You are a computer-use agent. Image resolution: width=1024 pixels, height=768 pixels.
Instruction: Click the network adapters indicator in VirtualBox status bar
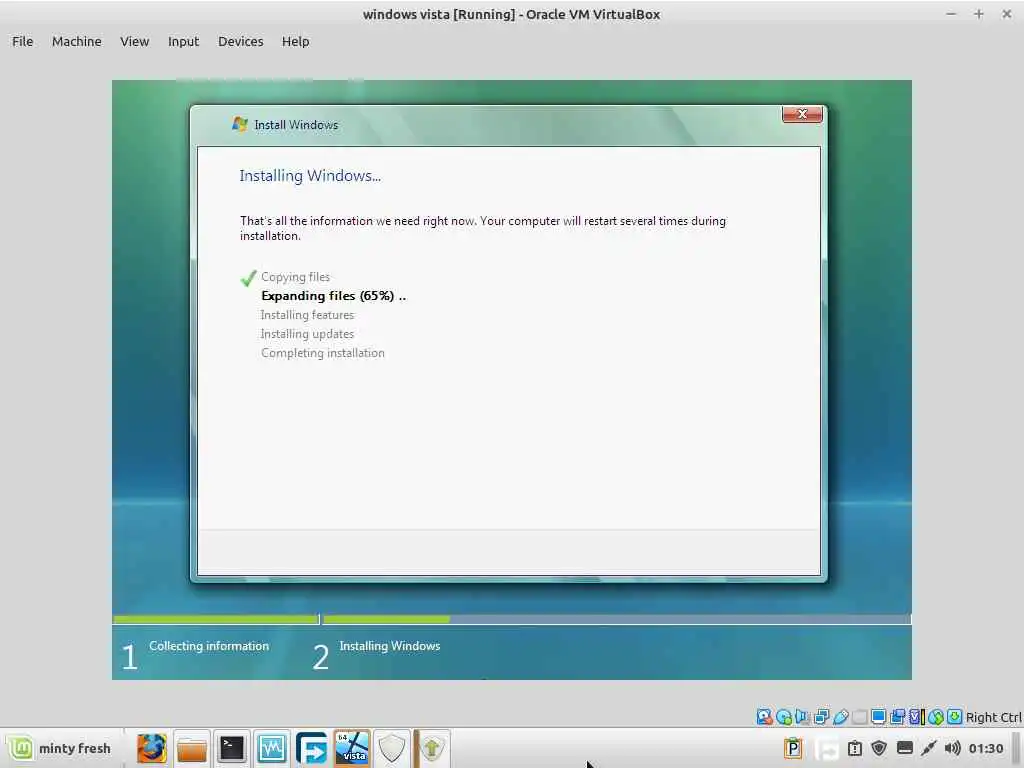click(822, 717)
